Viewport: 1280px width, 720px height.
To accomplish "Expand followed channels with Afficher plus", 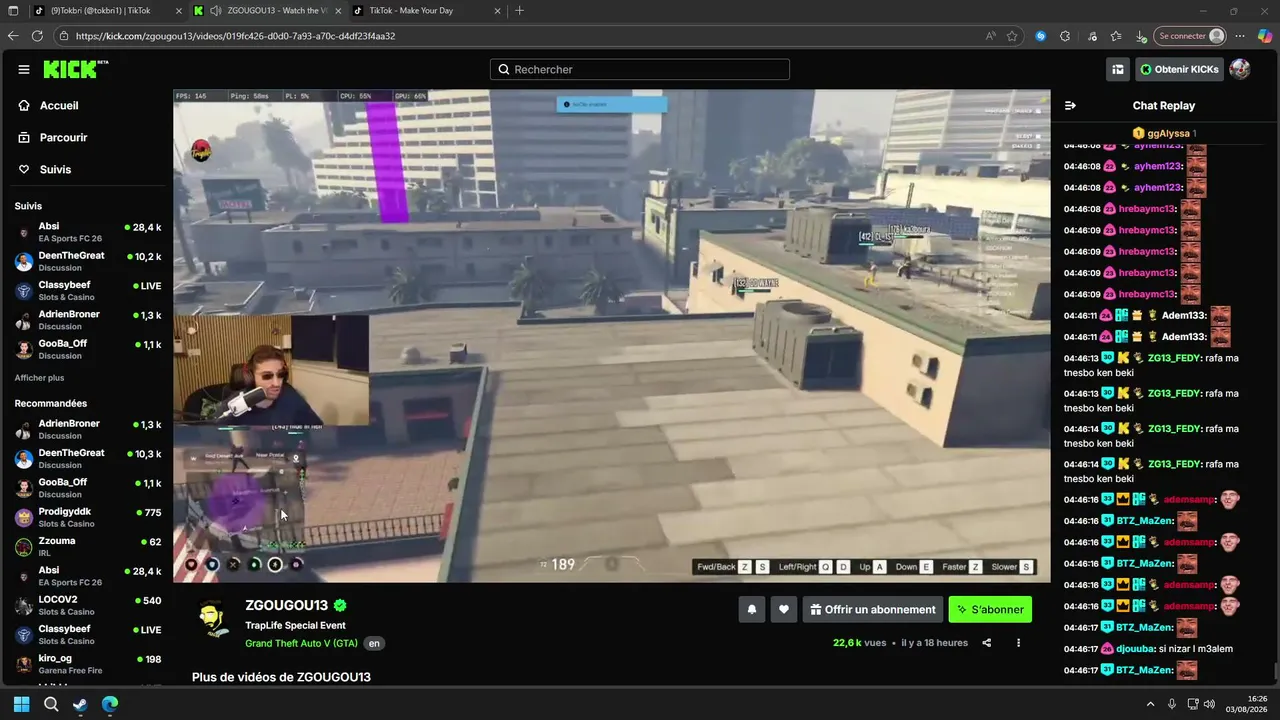I will pyautogui.click(x=39, y=378).
